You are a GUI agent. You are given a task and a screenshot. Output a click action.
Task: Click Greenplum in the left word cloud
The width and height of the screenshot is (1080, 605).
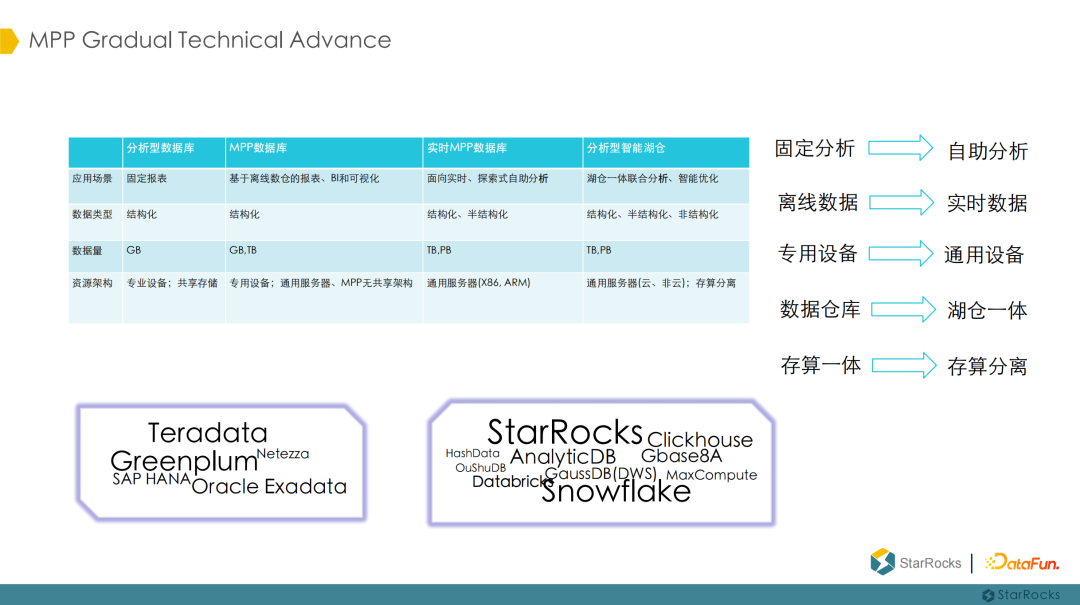click(x=184, y=461)
